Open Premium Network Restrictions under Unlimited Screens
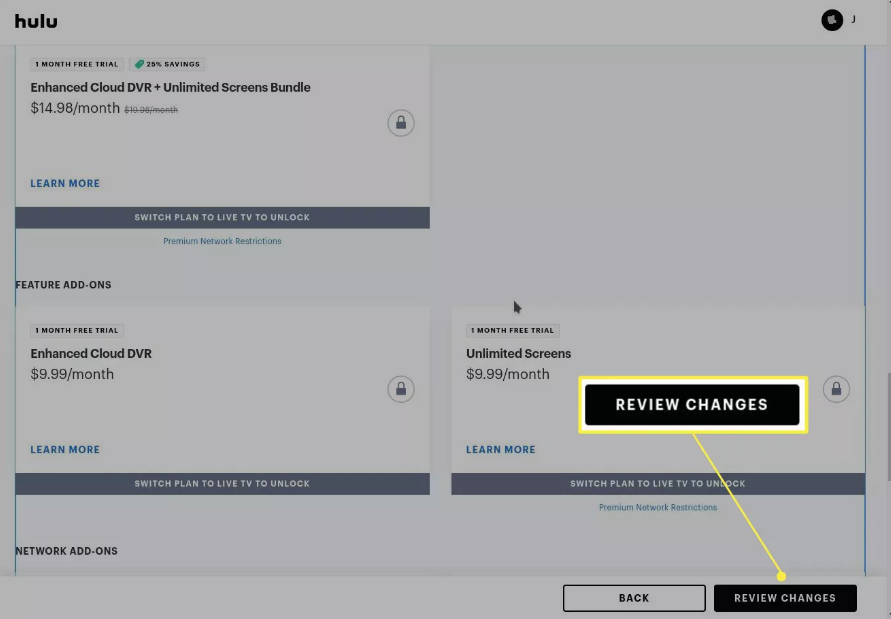Image resolution: width=891 pixels, height=619 pixels. (658, 507)
